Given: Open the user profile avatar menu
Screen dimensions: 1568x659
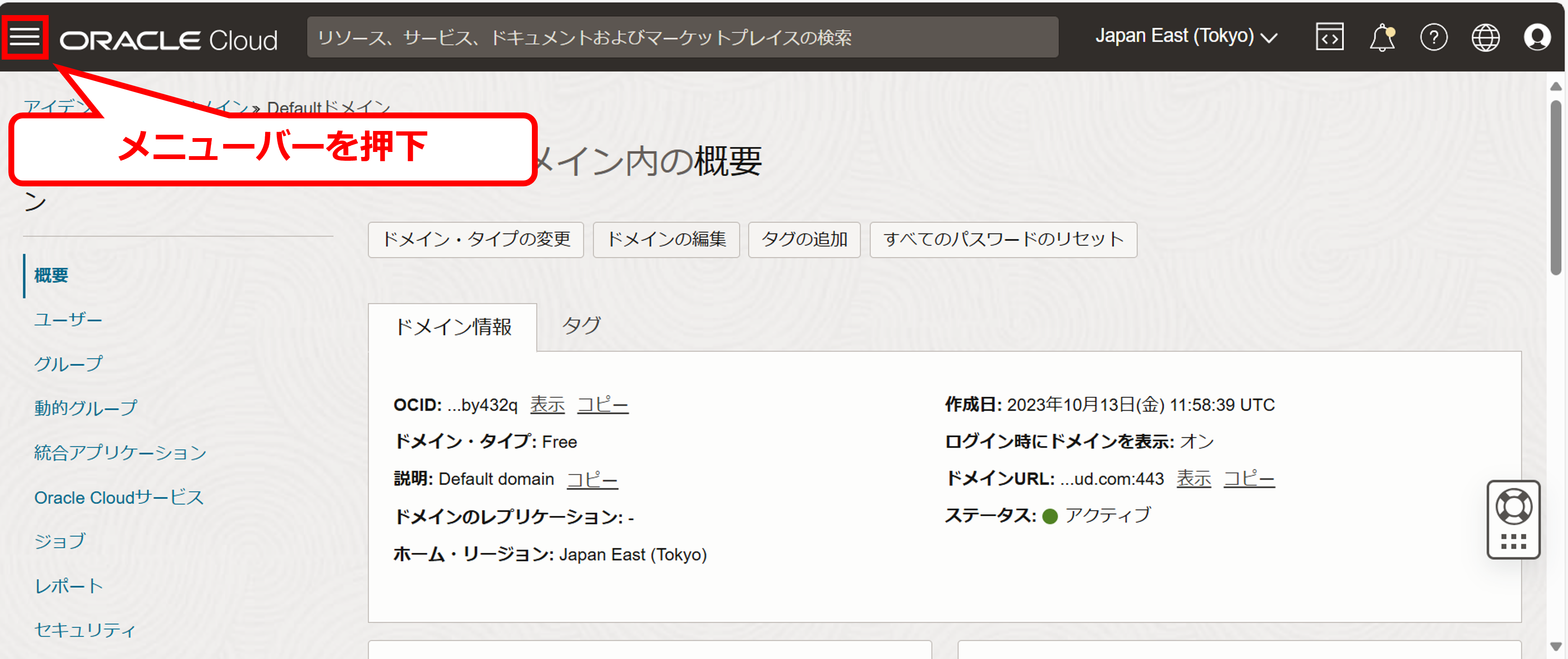Looking at the screenshot, I should (1537, 38).
